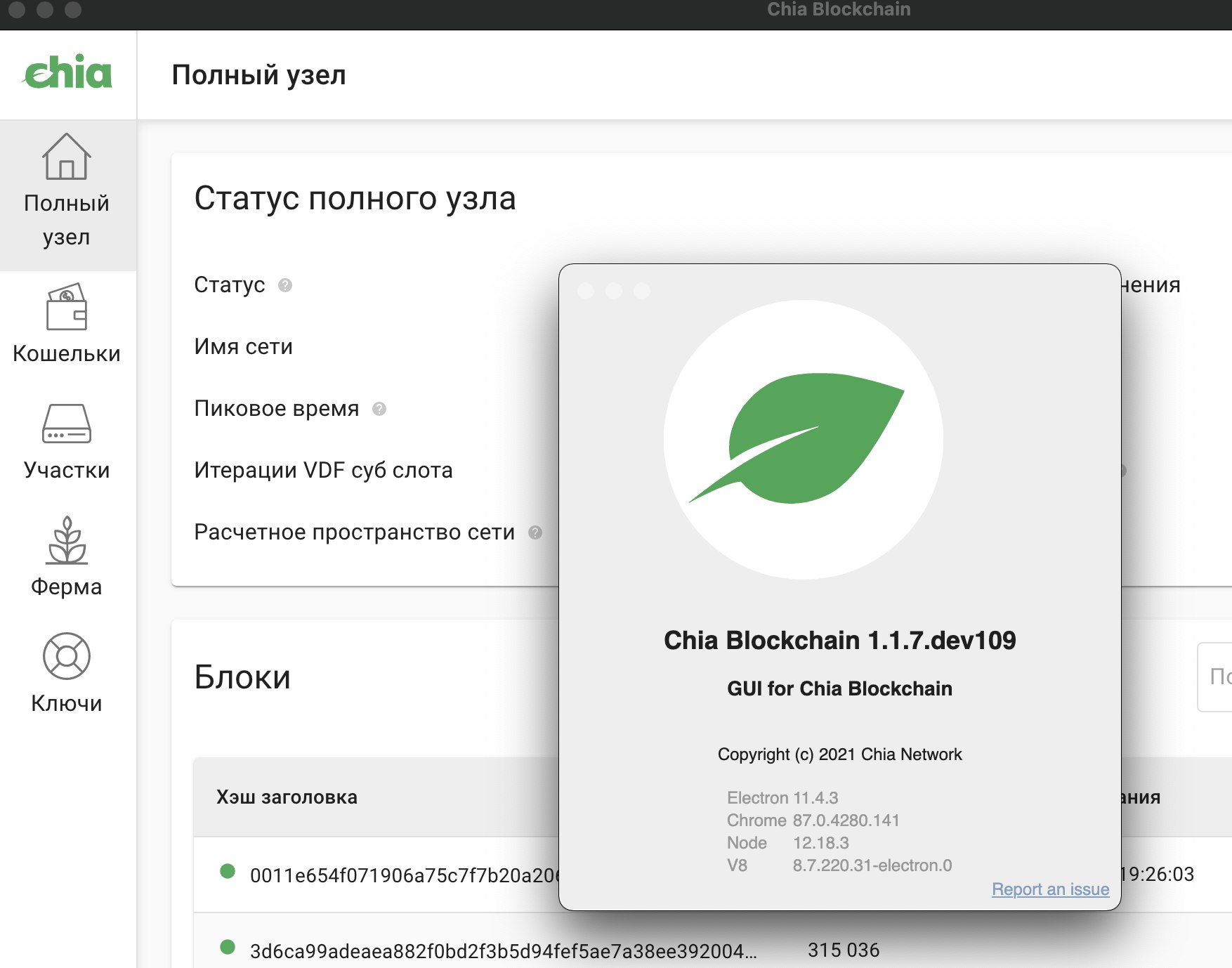Click Electron 11.4.3 version line

tap(782, 798)
